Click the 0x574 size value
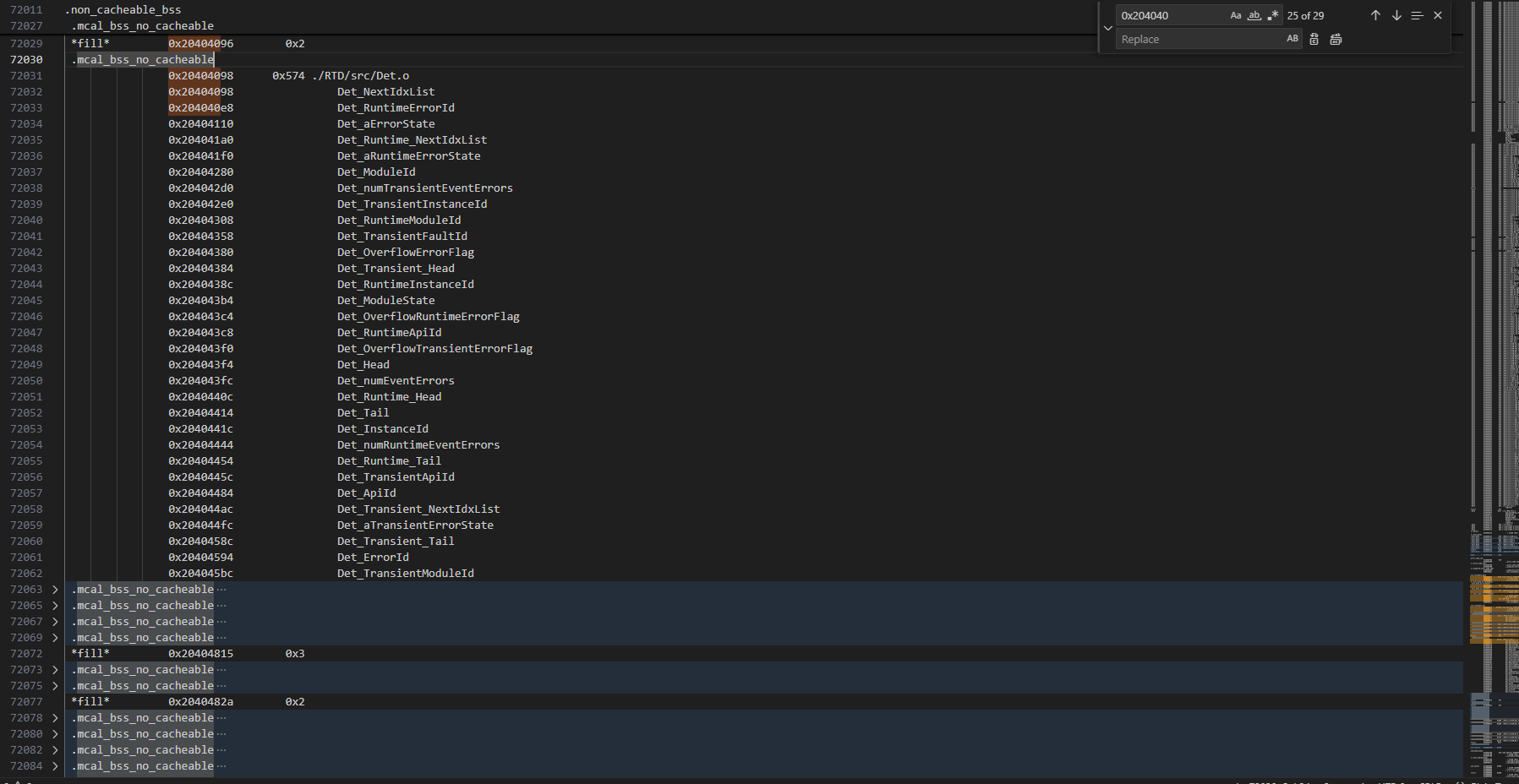1519x784 pixels. (288, 76)
